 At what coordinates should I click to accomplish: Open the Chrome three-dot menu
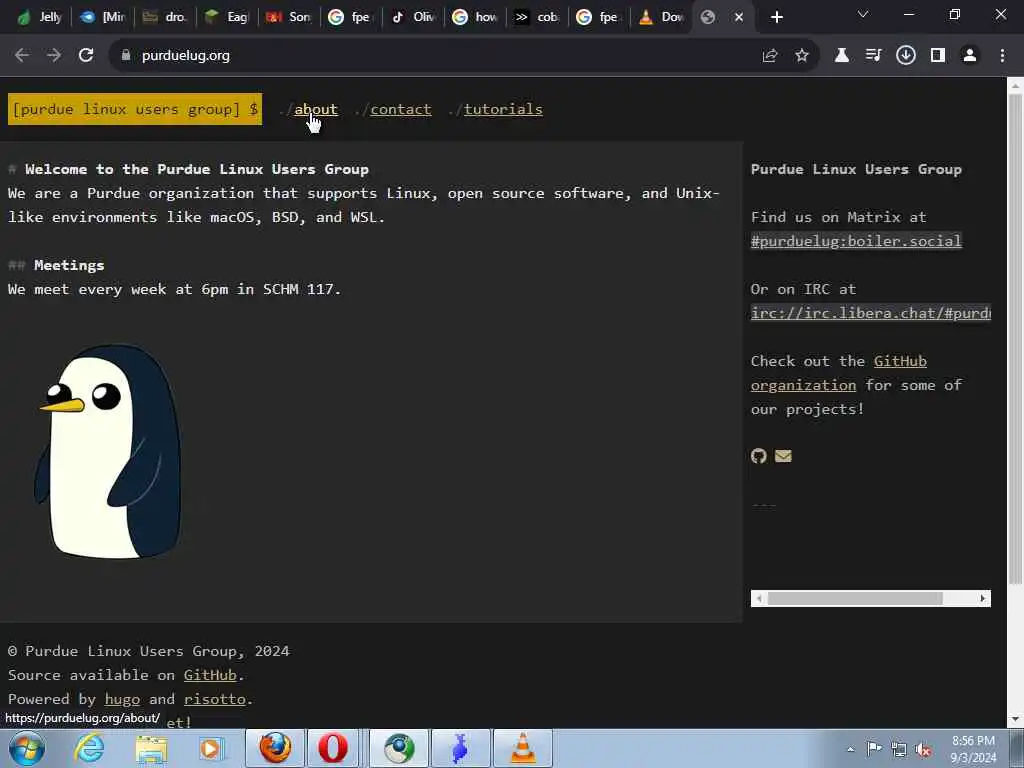1002,56
